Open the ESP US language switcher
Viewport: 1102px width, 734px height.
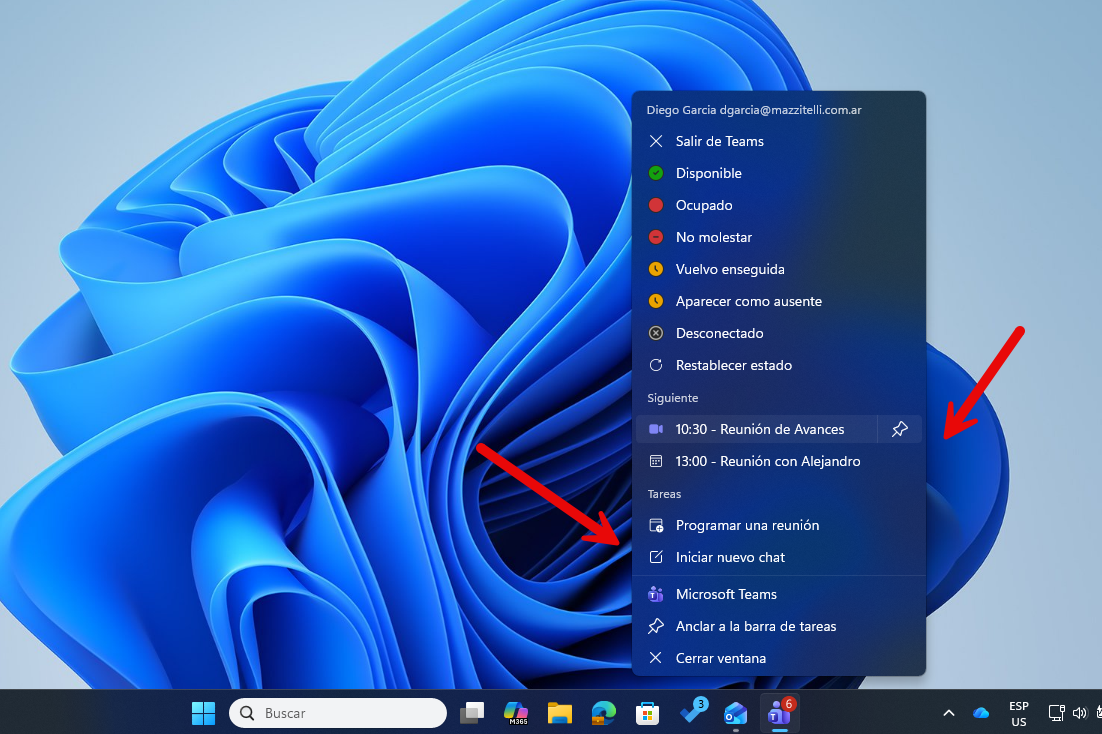(x=1018, y=713)
